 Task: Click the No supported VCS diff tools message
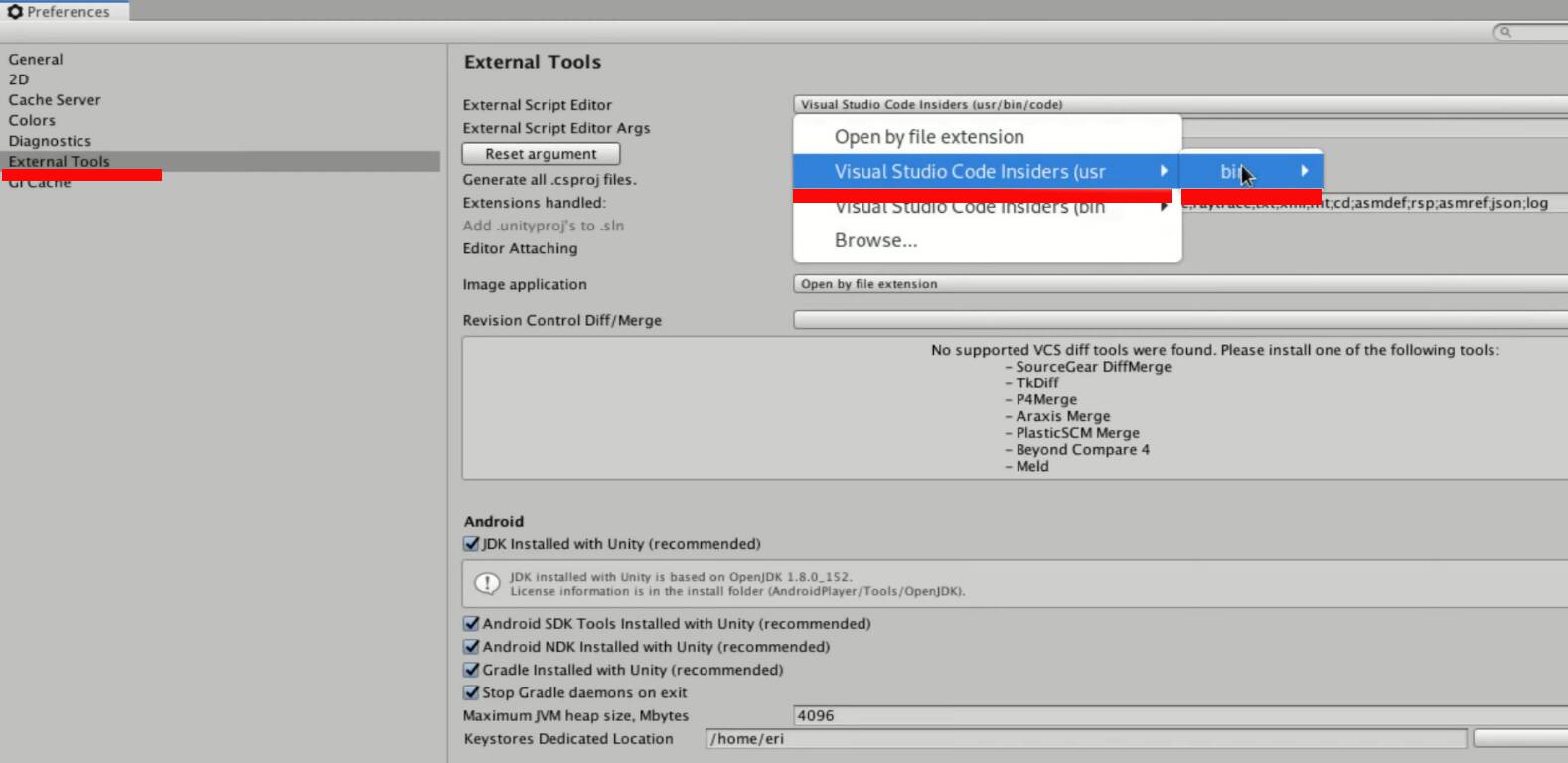[1215, 350]
